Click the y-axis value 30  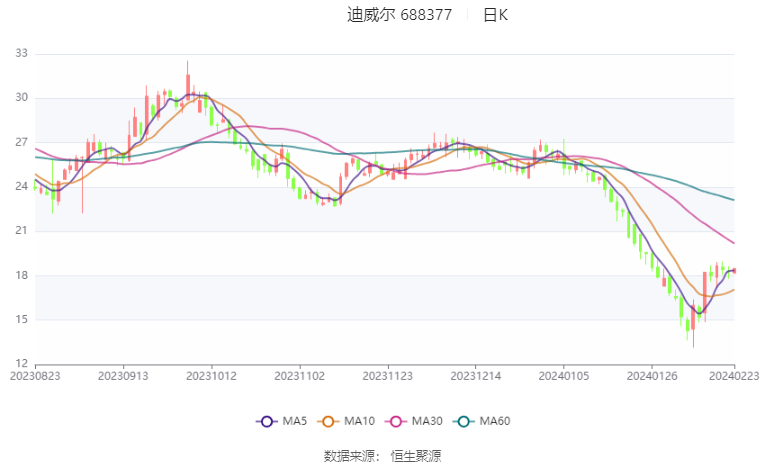click(21, 98)
